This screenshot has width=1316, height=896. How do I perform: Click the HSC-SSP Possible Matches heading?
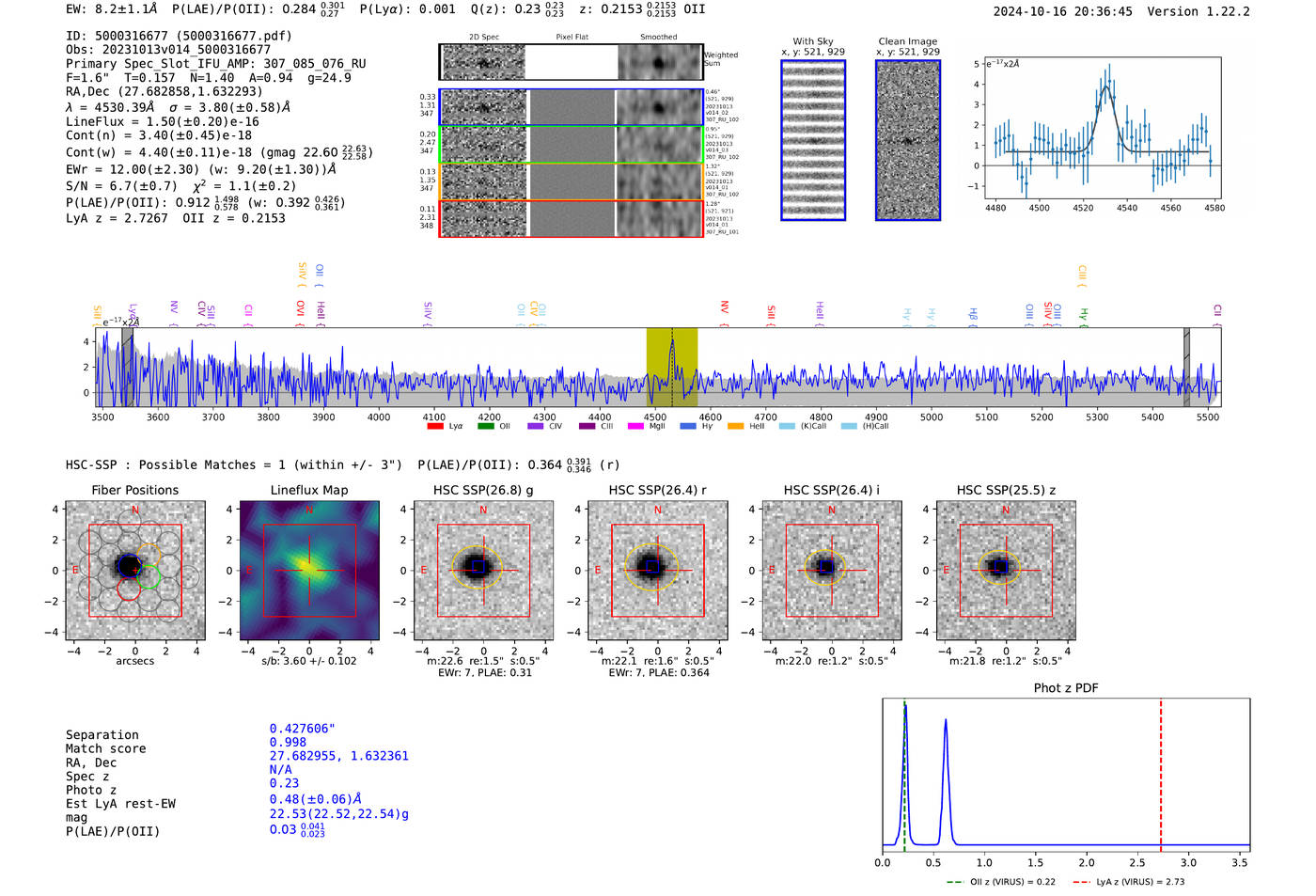(234, 464)
